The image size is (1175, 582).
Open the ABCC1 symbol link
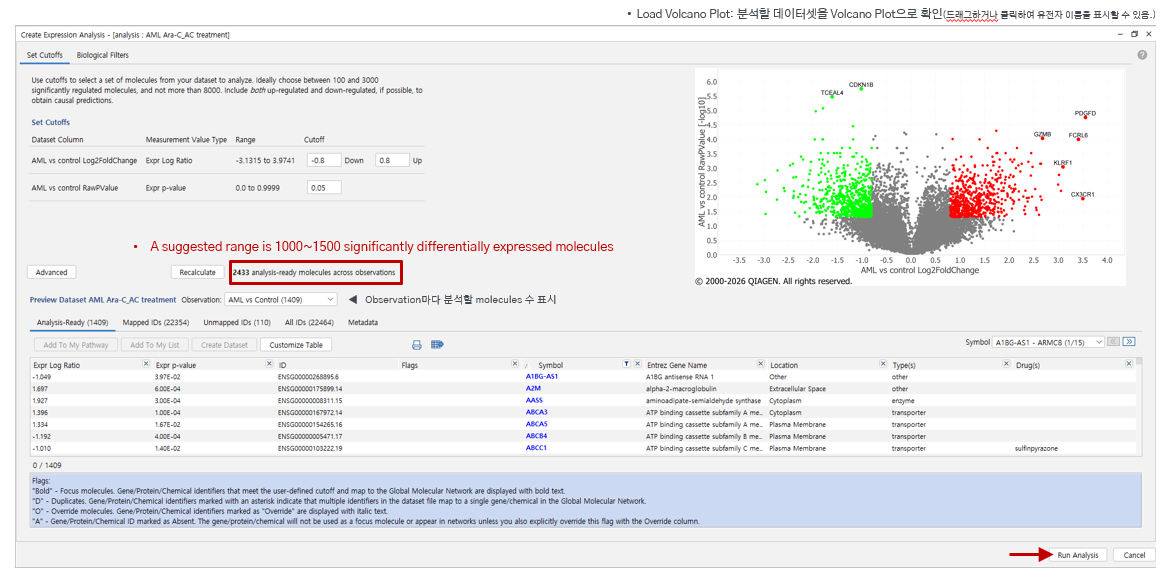click(537, 448)
